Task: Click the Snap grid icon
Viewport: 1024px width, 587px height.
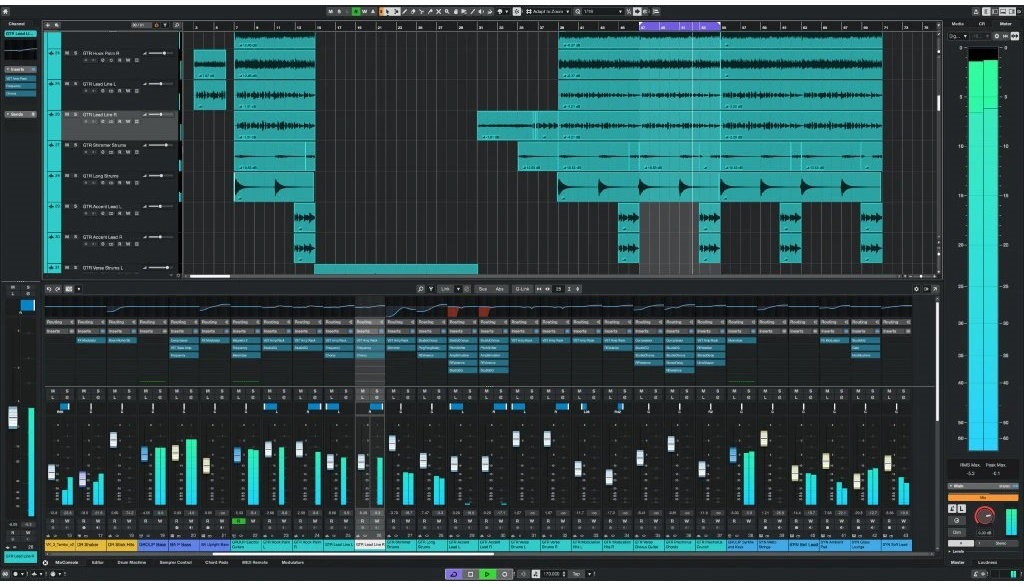Action: [x=528, y=11]
